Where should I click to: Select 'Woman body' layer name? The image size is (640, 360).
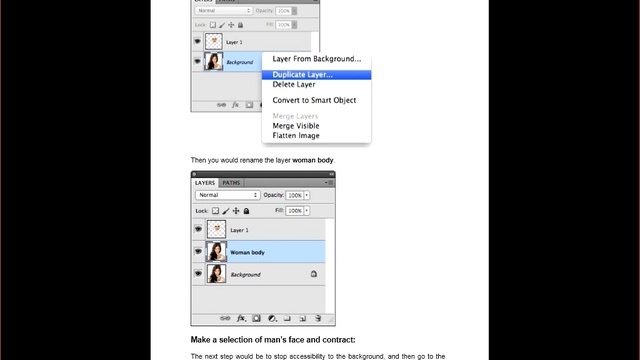tap(247, 253)
